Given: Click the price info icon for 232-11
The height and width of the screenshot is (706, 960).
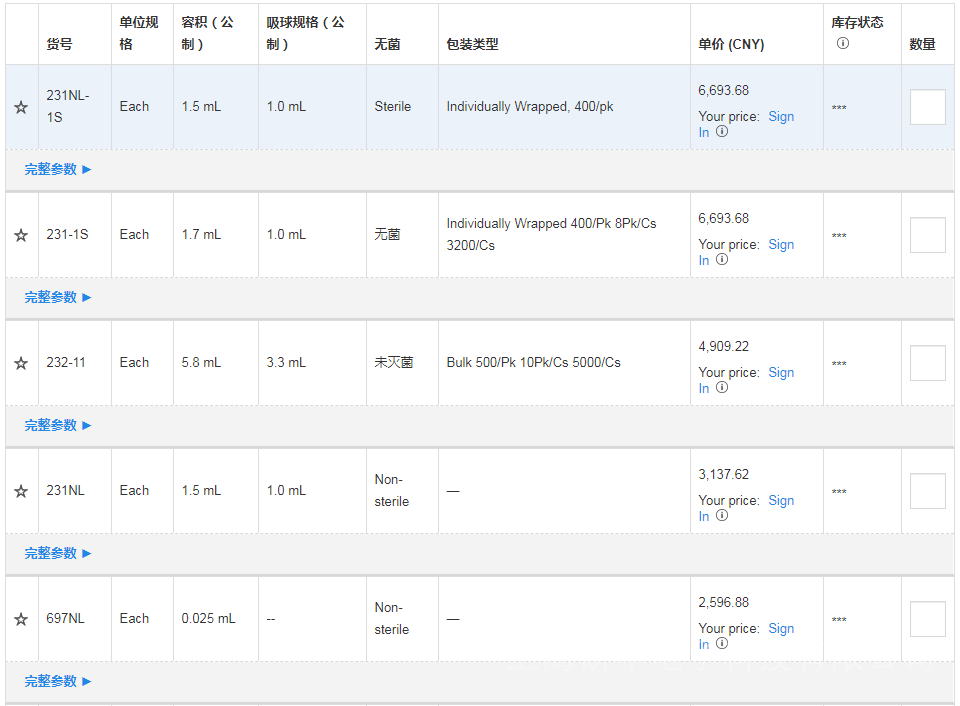Looking at the screenshot, I should (x=722, y=388).
